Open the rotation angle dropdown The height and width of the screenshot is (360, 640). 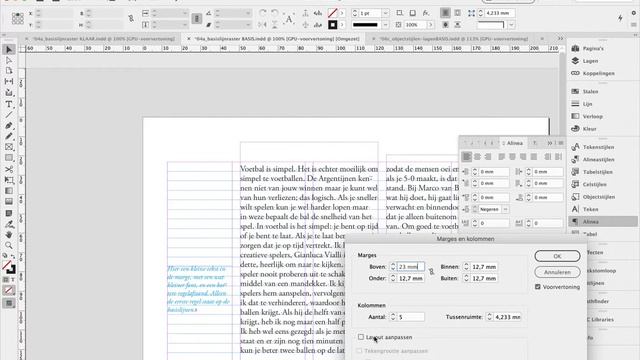(x=248, y=13)
